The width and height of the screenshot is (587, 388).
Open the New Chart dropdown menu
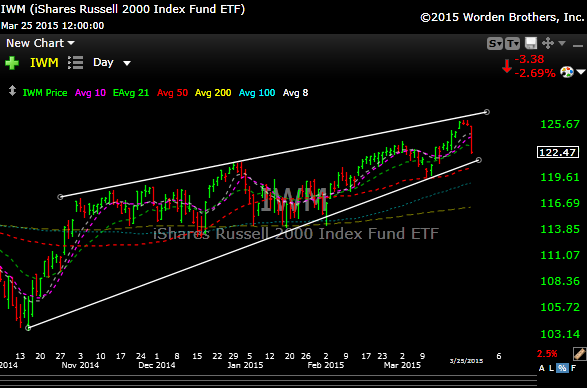tap(40, 43)
